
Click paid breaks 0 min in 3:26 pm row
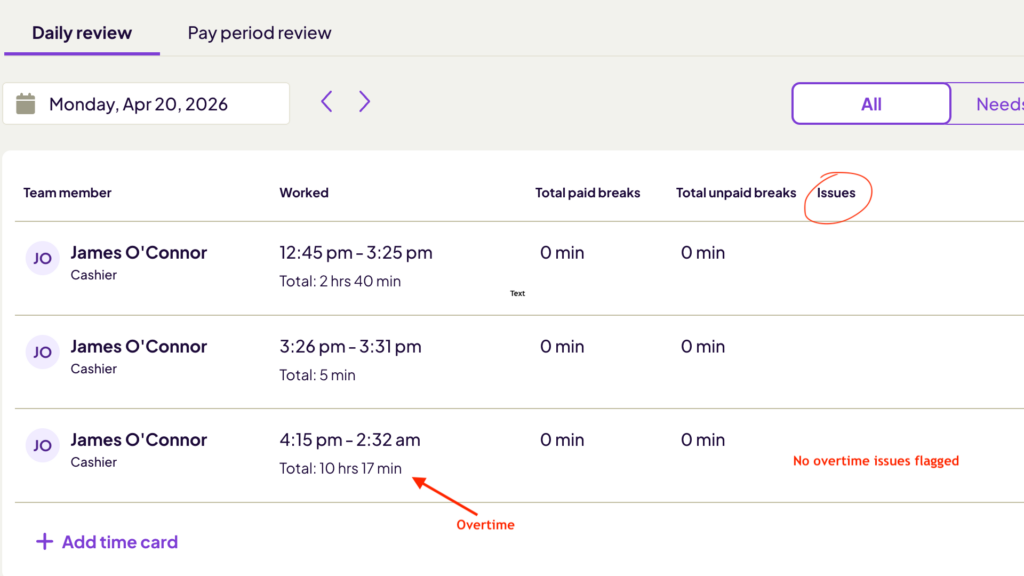562,346
